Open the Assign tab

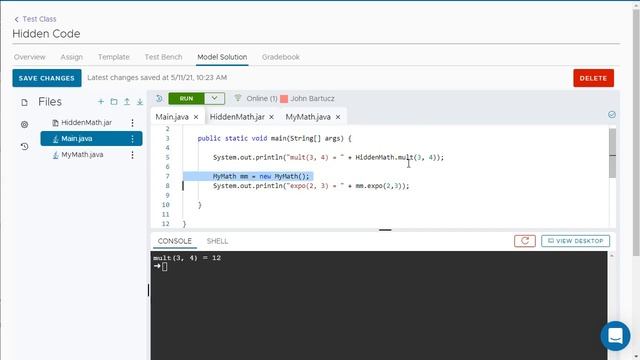click(x=72, y=57)
